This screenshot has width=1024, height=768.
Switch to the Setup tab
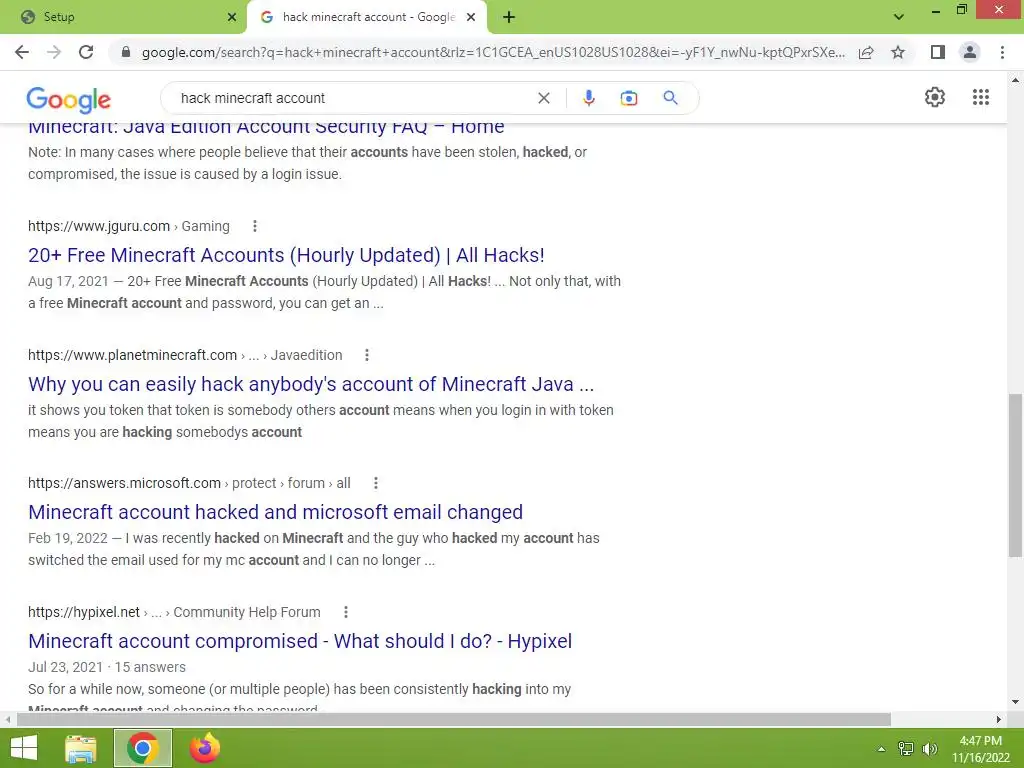(x=123, y=17)
